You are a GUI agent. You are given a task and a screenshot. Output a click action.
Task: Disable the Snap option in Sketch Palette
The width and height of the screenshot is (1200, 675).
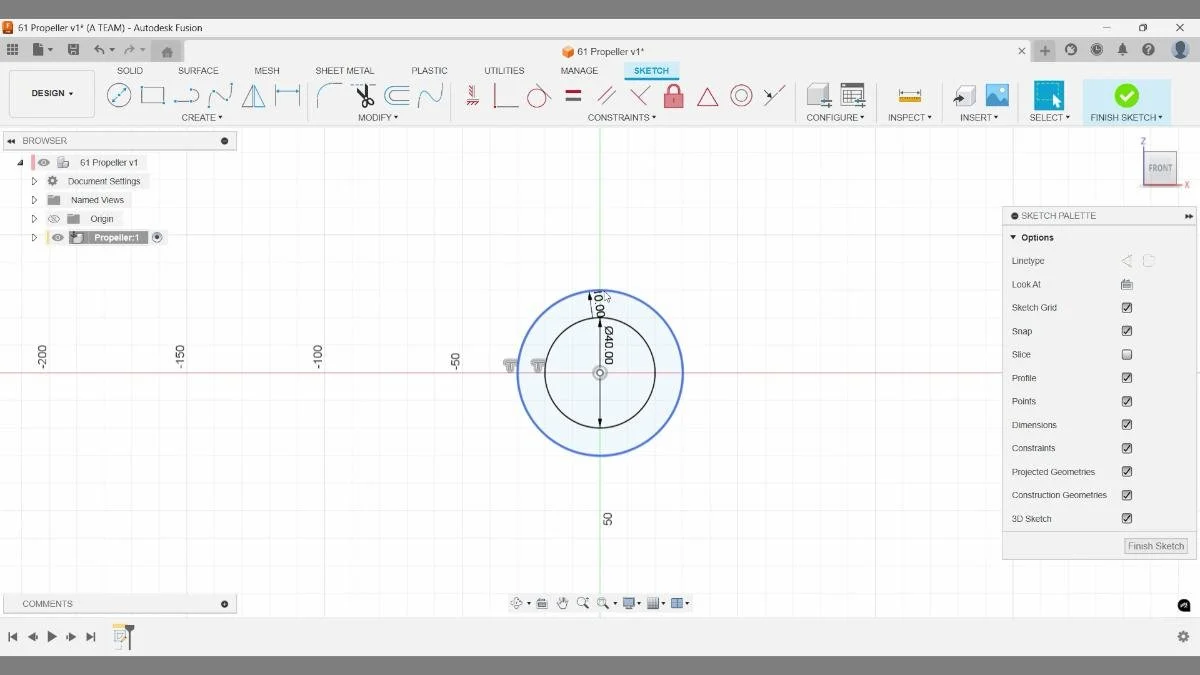tap(1126, 331)
